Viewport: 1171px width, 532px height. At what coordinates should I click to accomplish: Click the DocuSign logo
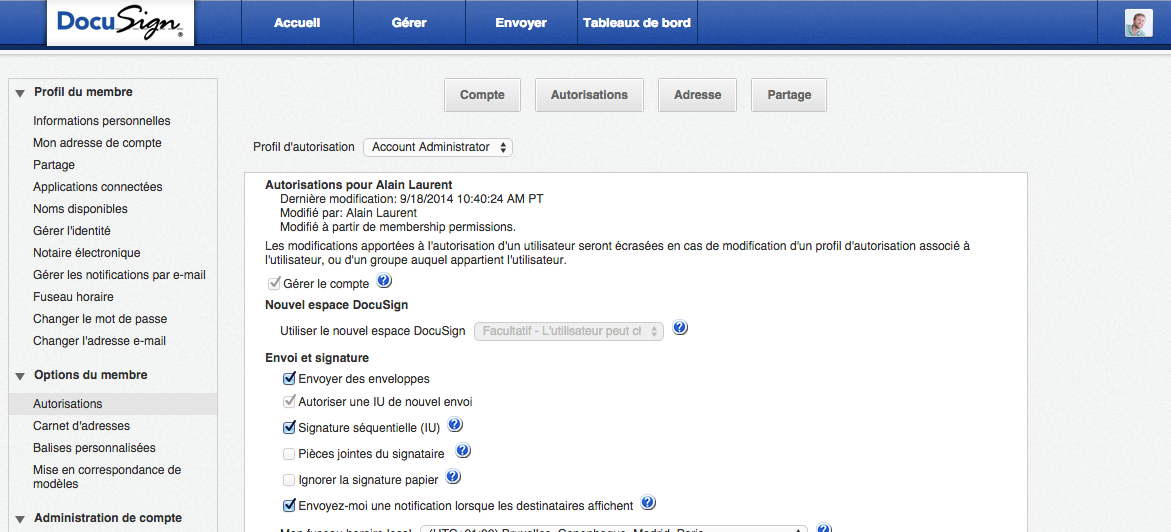point(120,23)
